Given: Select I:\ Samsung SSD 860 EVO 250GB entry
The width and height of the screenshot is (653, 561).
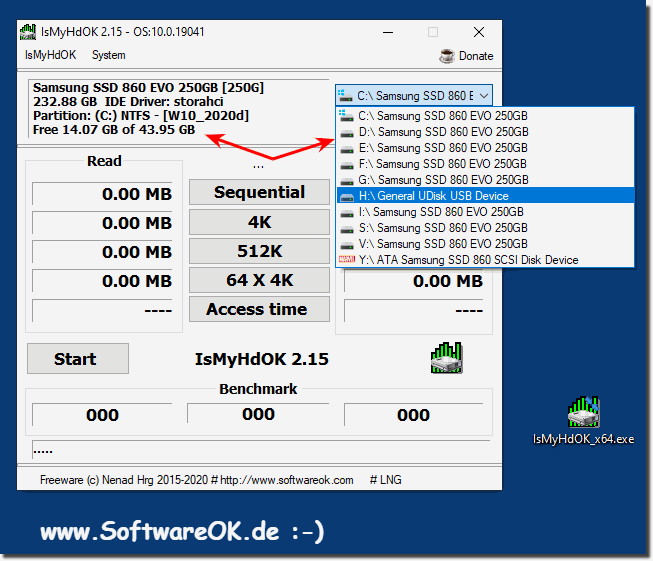Looking at the screenshot, I should [x=485, y=212].
